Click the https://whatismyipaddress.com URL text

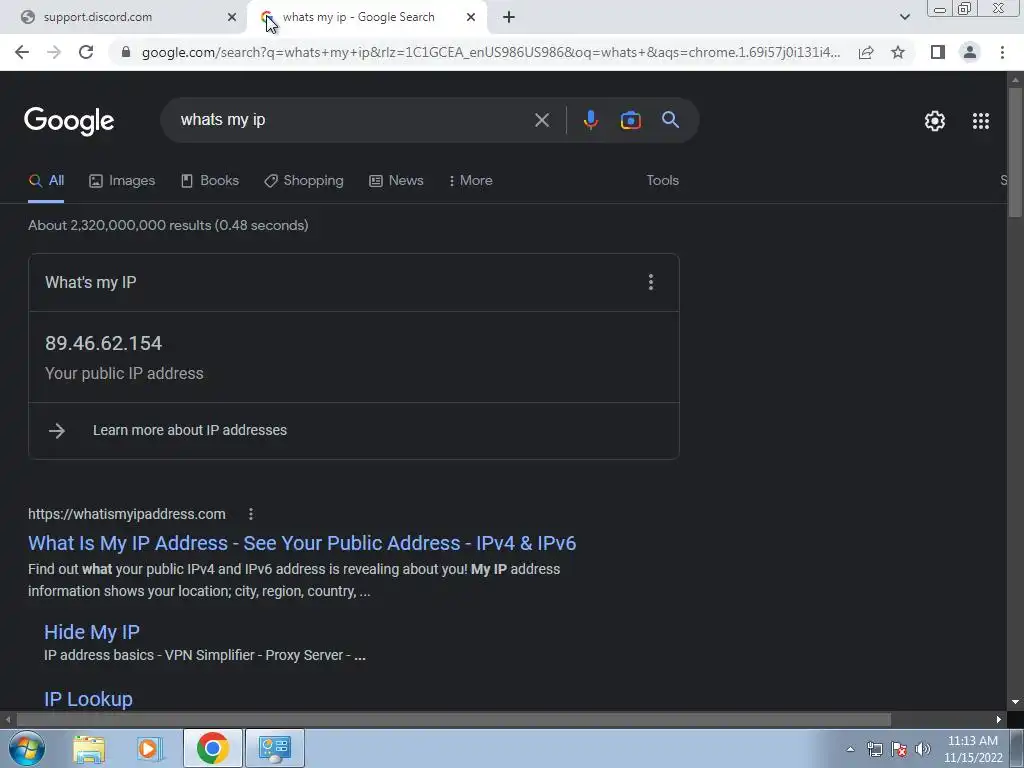coord(127,515)
